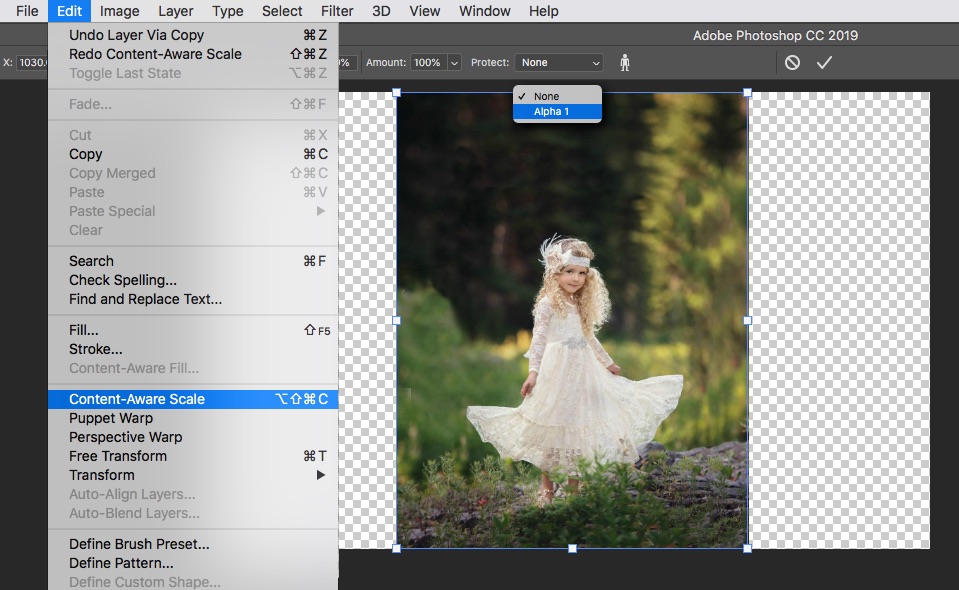The width and height of the screenshot is (959, 590).
Task: Click the bottom-center transform handle
Action: click(x=572, y=548)
